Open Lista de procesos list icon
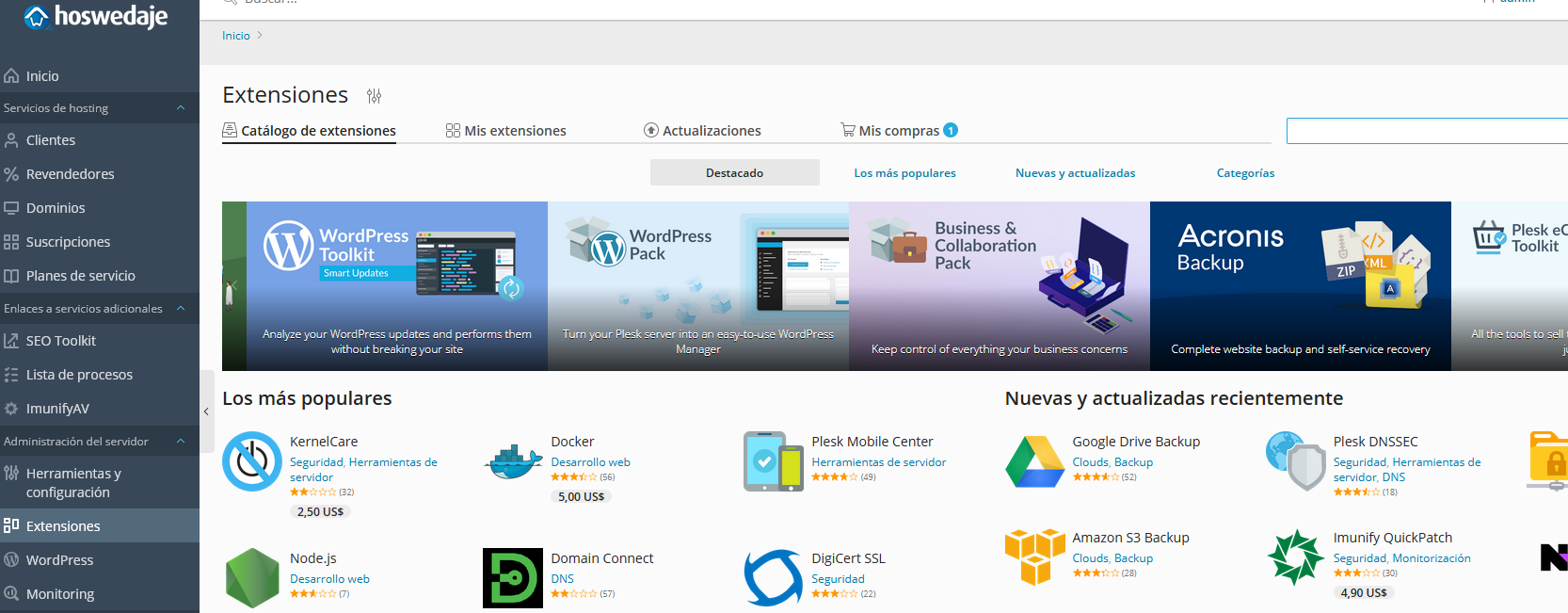1568x613 pixels. pyautogui.click(x=11, y=375)
